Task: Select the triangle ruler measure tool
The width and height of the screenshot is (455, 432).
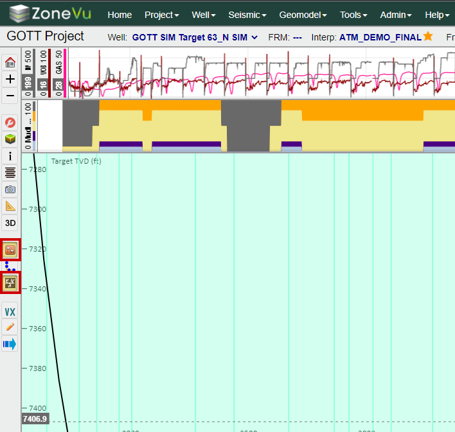Action: (x=10, y=206)
